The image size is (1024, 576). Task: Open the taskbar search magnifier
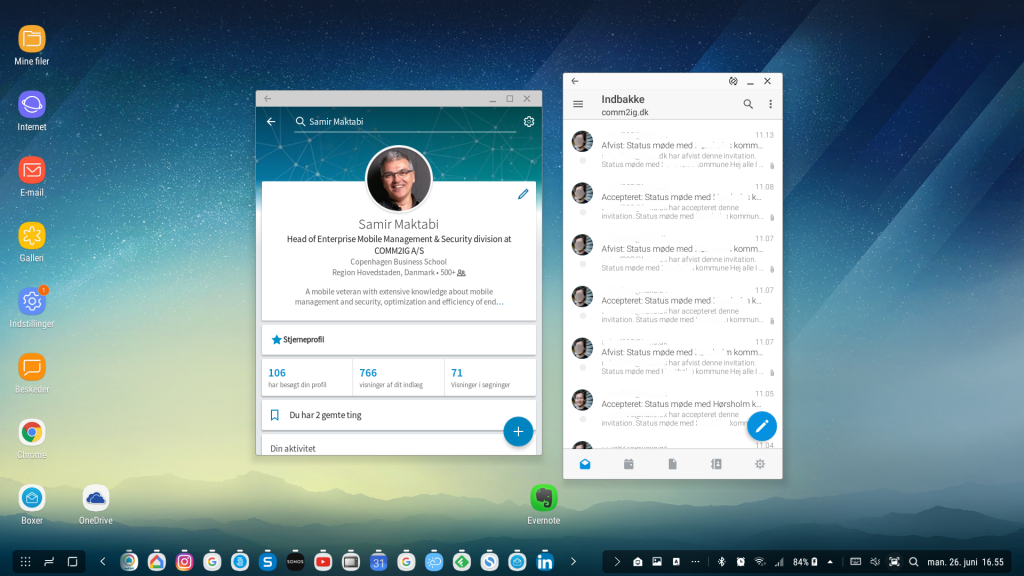914,562
